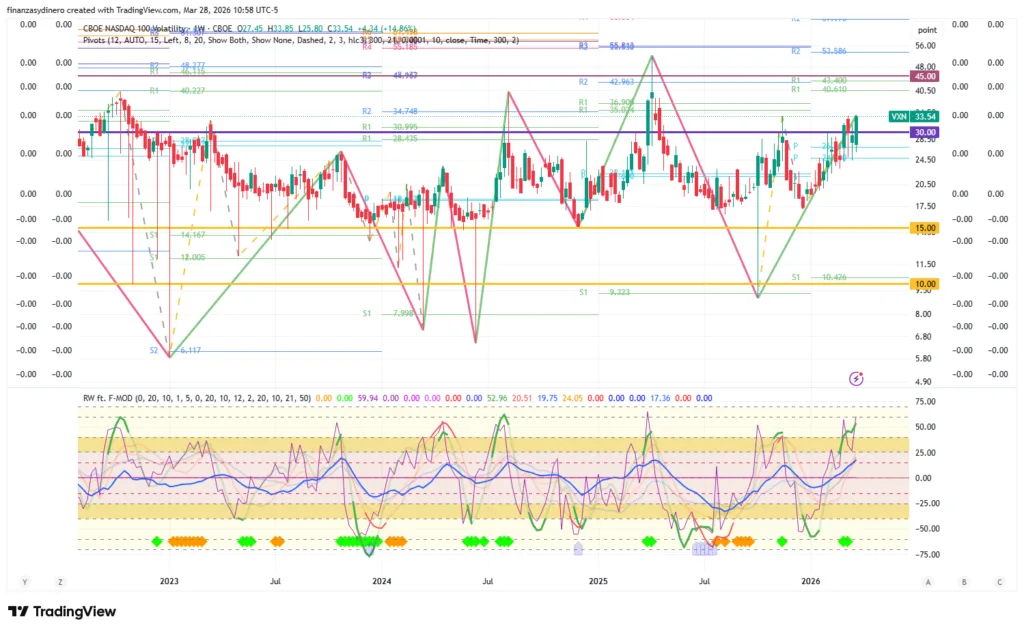Image resolution: width=1024 pixels, height=632 pixels.
Task: Click the C scale circle icon
Action: [998, 581]
